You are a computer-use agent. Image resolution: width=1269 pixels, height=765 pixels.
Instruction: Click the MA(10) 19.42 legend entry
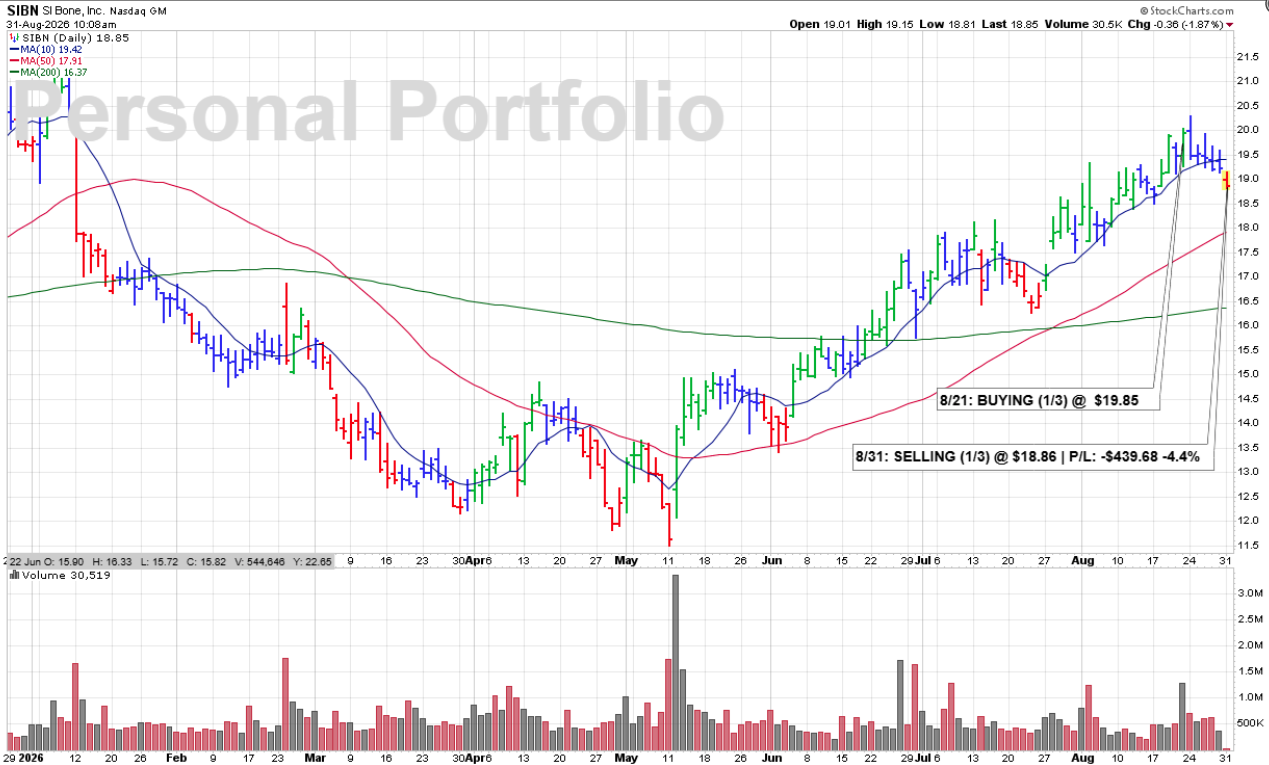[x=50, y=48]
